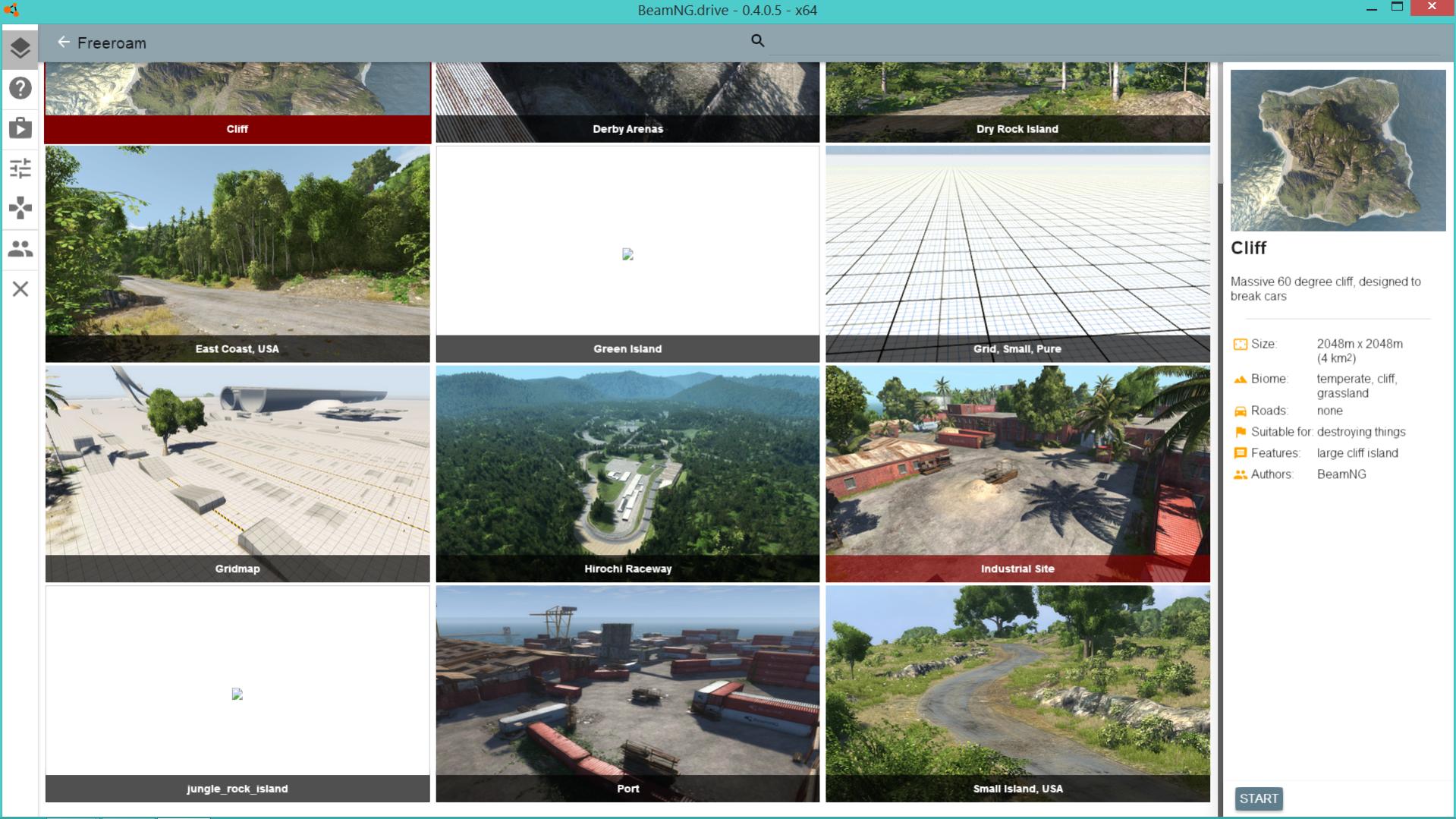The height and width of the screenshot is (819, 1456).
Task: Select the Derby Arenas map tile
Action: [x=627, y=102]
